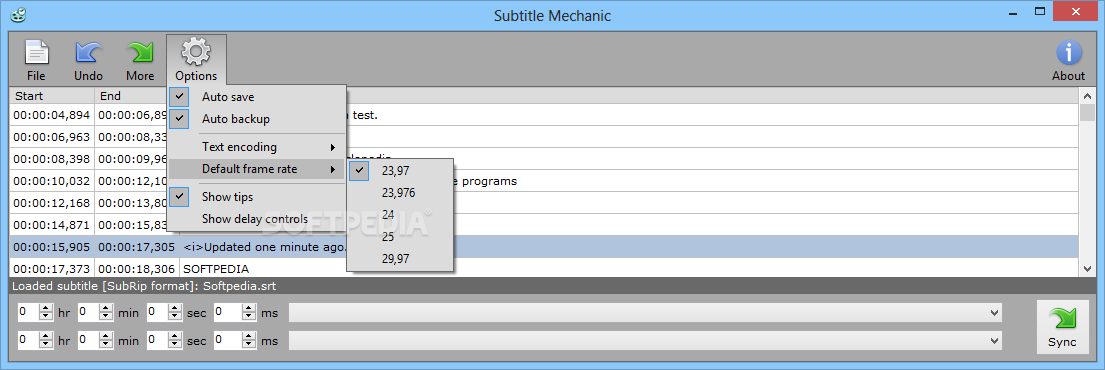Click the second row sec stepper

pyautogui.click(x=174, y=340)
